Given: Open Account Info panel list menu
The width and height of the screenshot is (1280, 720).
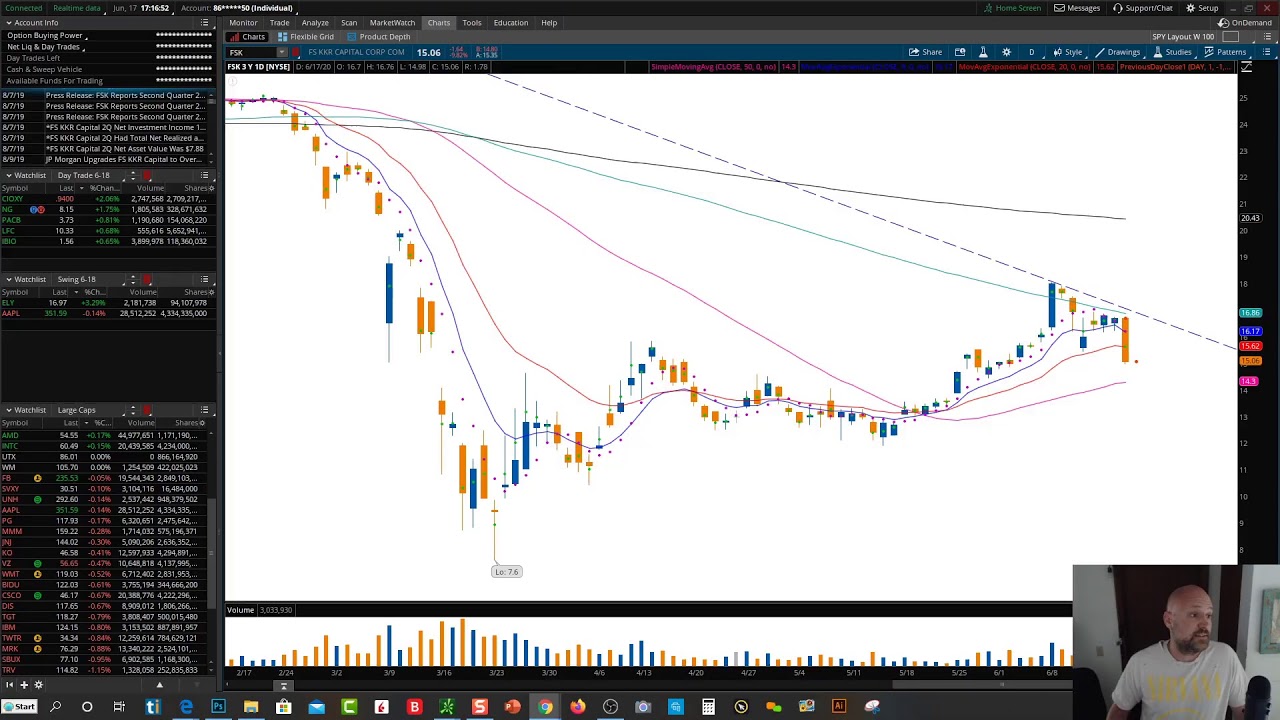Looking at the screenshot, I should (205, 22).
